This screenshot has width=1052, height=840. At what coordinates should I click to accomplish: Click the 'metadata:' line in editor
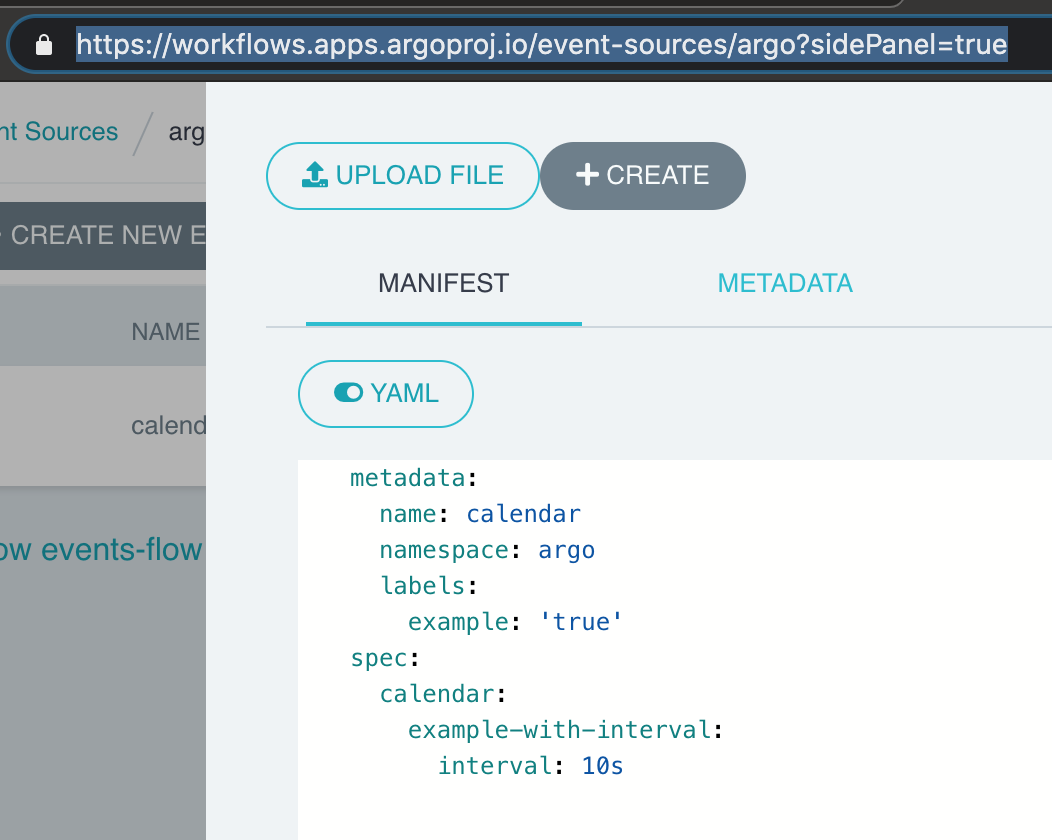413,478
